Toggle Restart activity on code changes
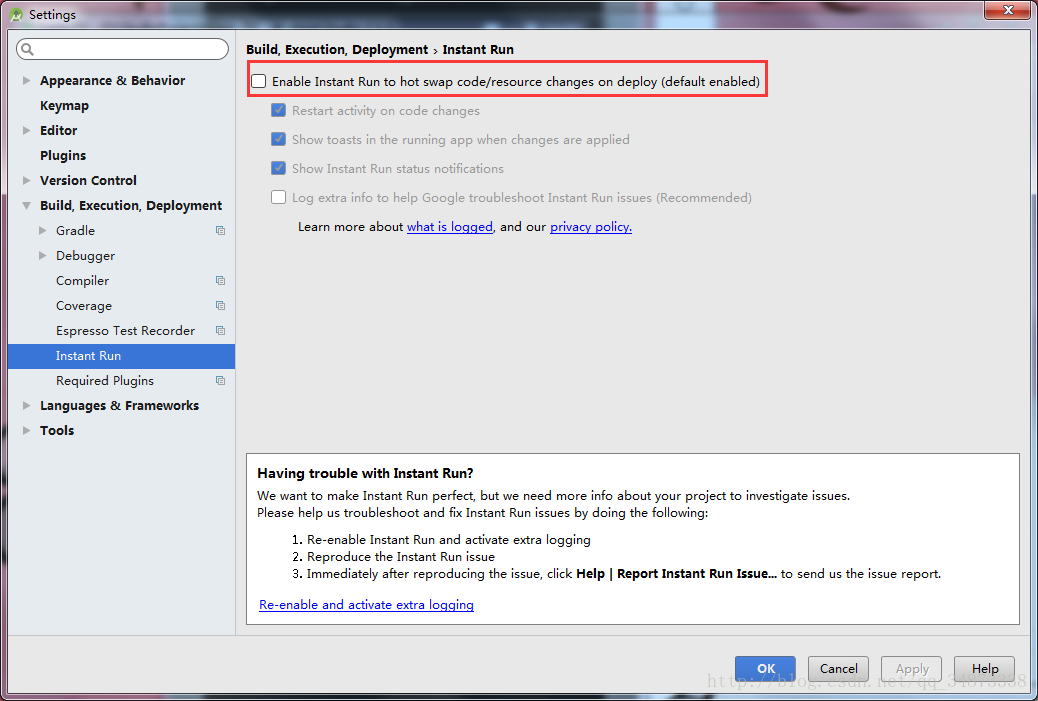1038x701 pixels. (x=279, y=111)
